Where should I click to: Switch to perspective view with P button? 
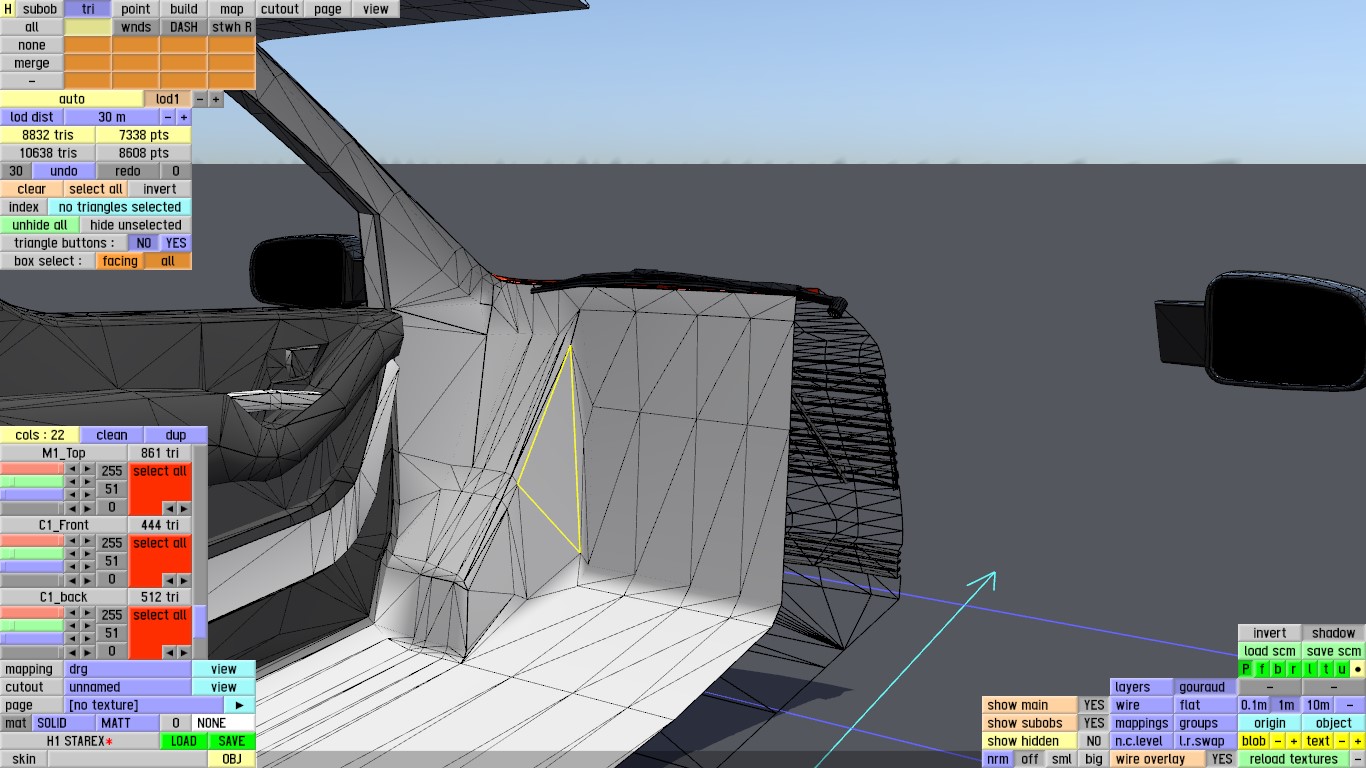[x=1246, y=669]
